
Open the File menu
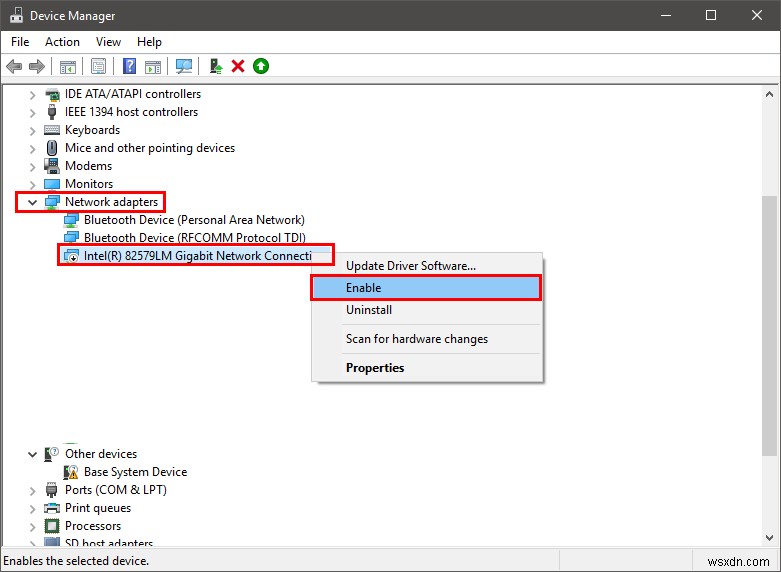pyautogui.click(x=20, y=42)
